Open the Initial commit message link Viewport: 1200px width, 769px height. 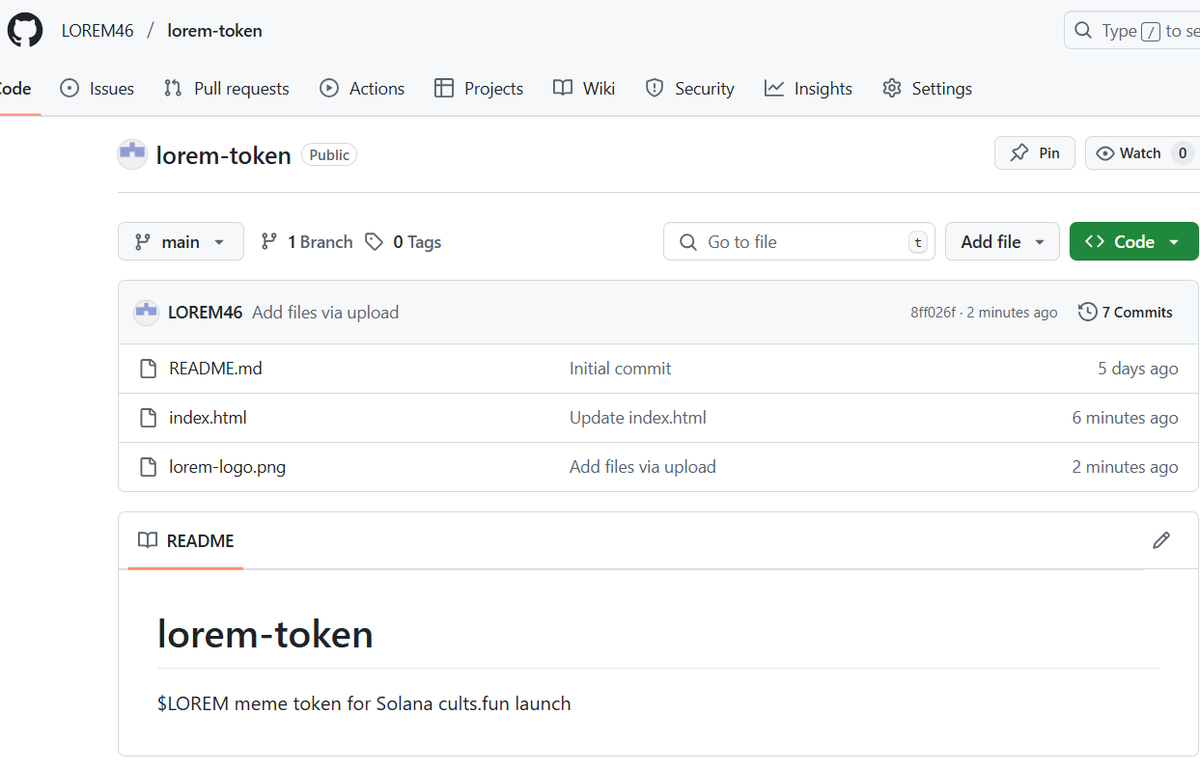click(x=620, y=368)
